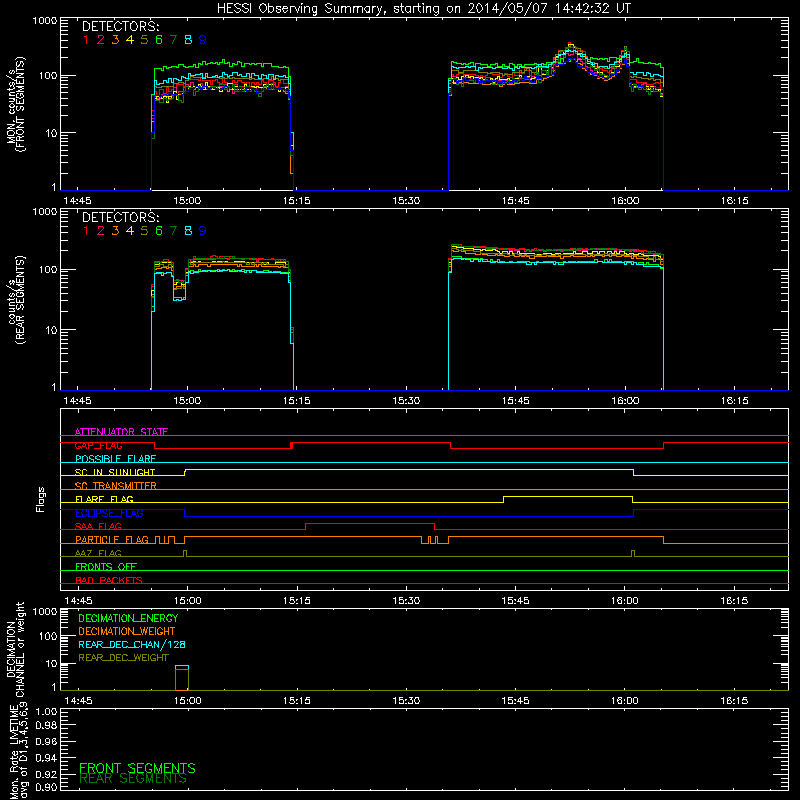Click red detector 1 in rear segments legend

pos(86,231)
